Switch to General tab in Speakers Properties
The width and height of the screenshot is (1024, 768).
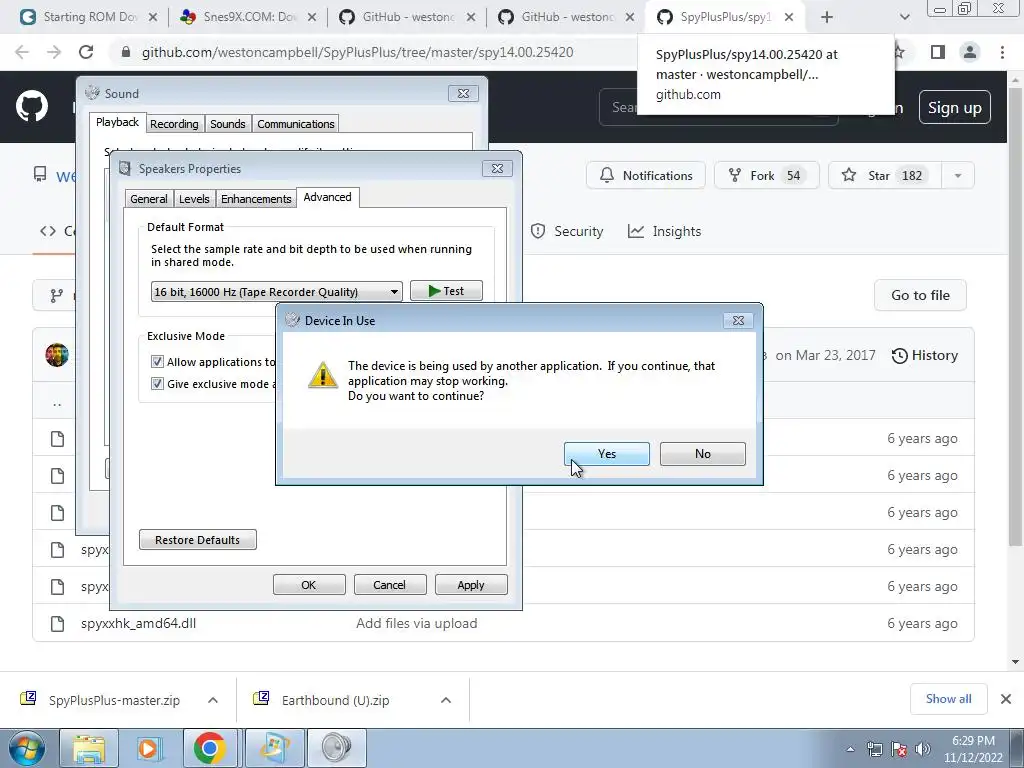149,199
